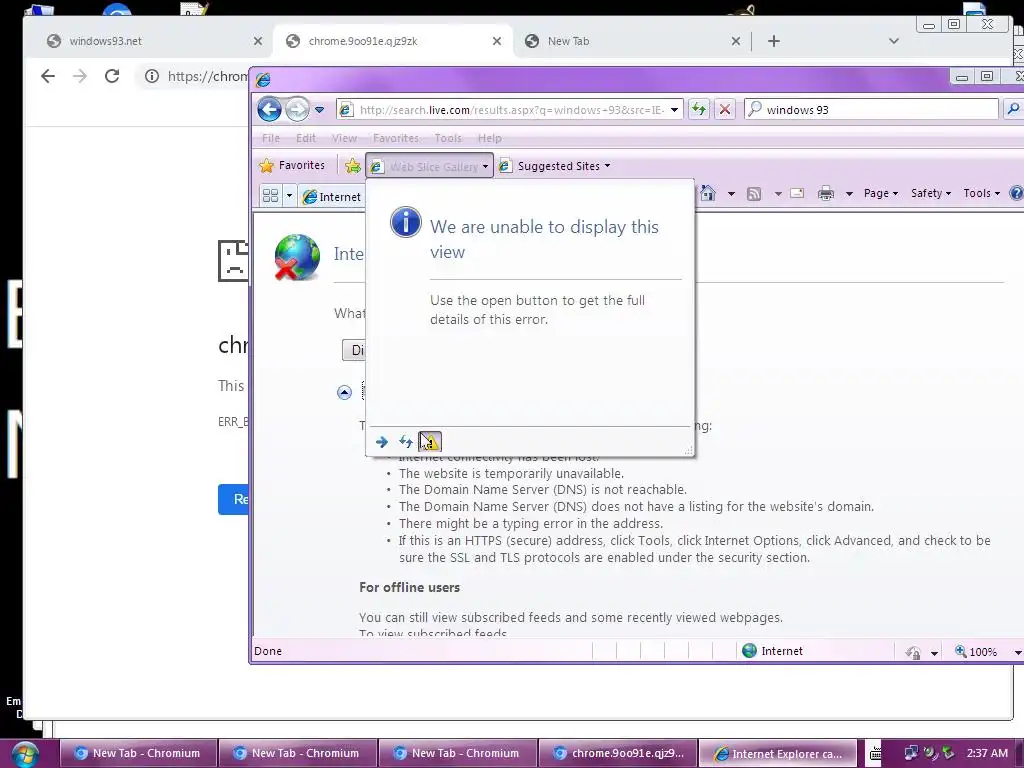Open the Safety dropdown menu

tap(931, 193)
